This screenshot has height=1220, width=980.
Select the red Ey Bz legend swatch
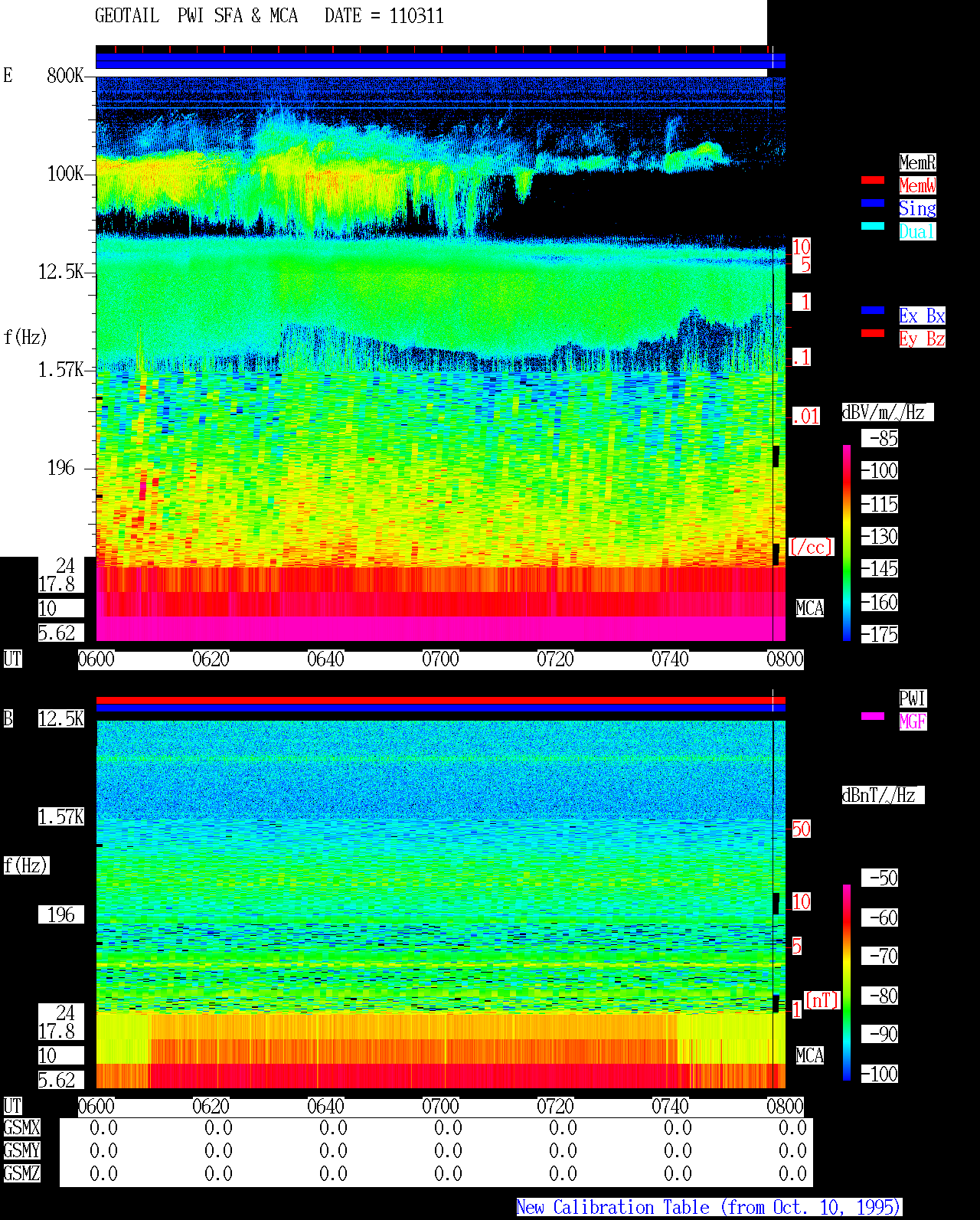coord(873,333)
